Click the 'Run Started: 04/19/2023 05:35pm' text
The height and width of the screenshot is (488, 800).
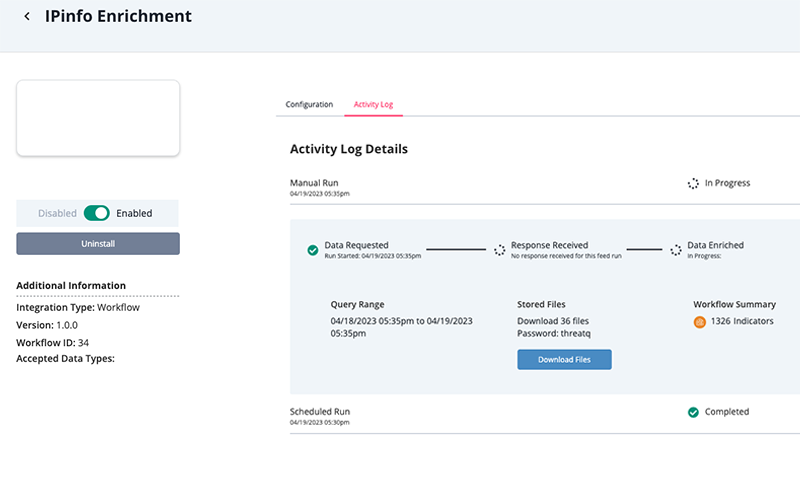pyautogui.click(x=373, y=256)
